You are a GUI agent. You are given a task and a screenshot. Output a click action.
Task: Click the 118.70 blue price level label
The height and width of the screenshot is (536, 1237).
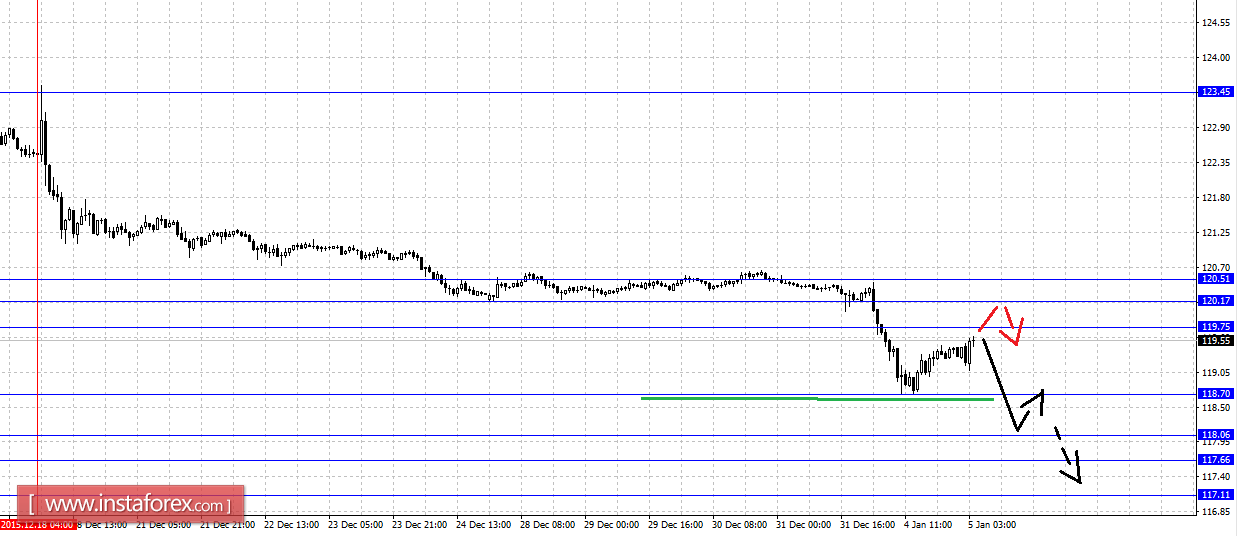coord(1216,394)
